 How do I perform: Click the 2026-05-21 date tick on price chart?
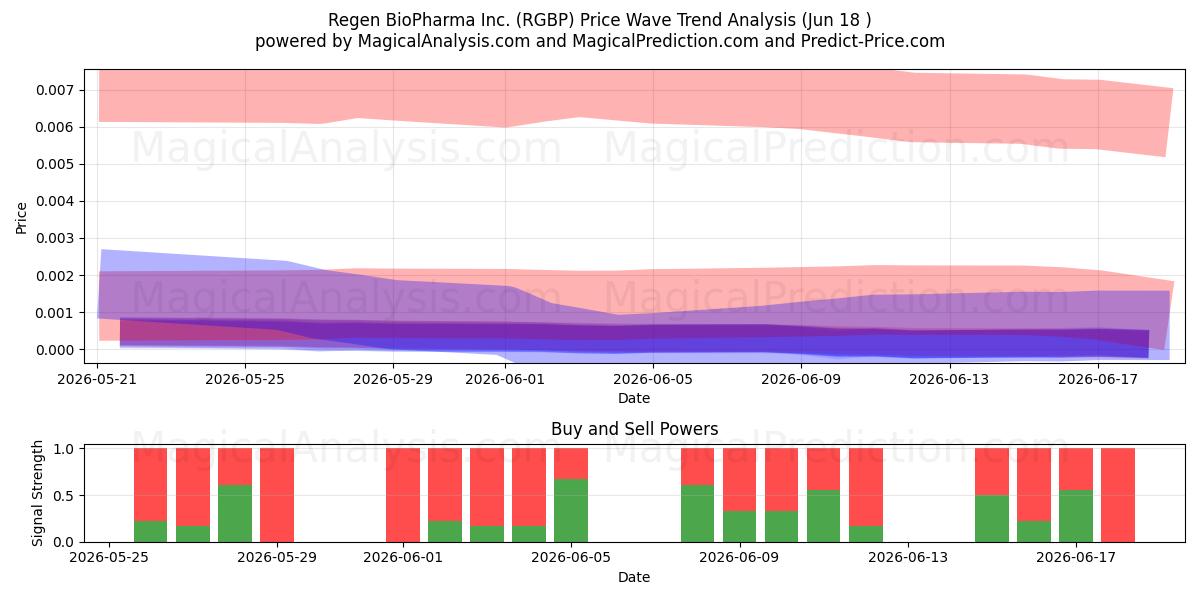pyautogui.click(x=97, y=379)
